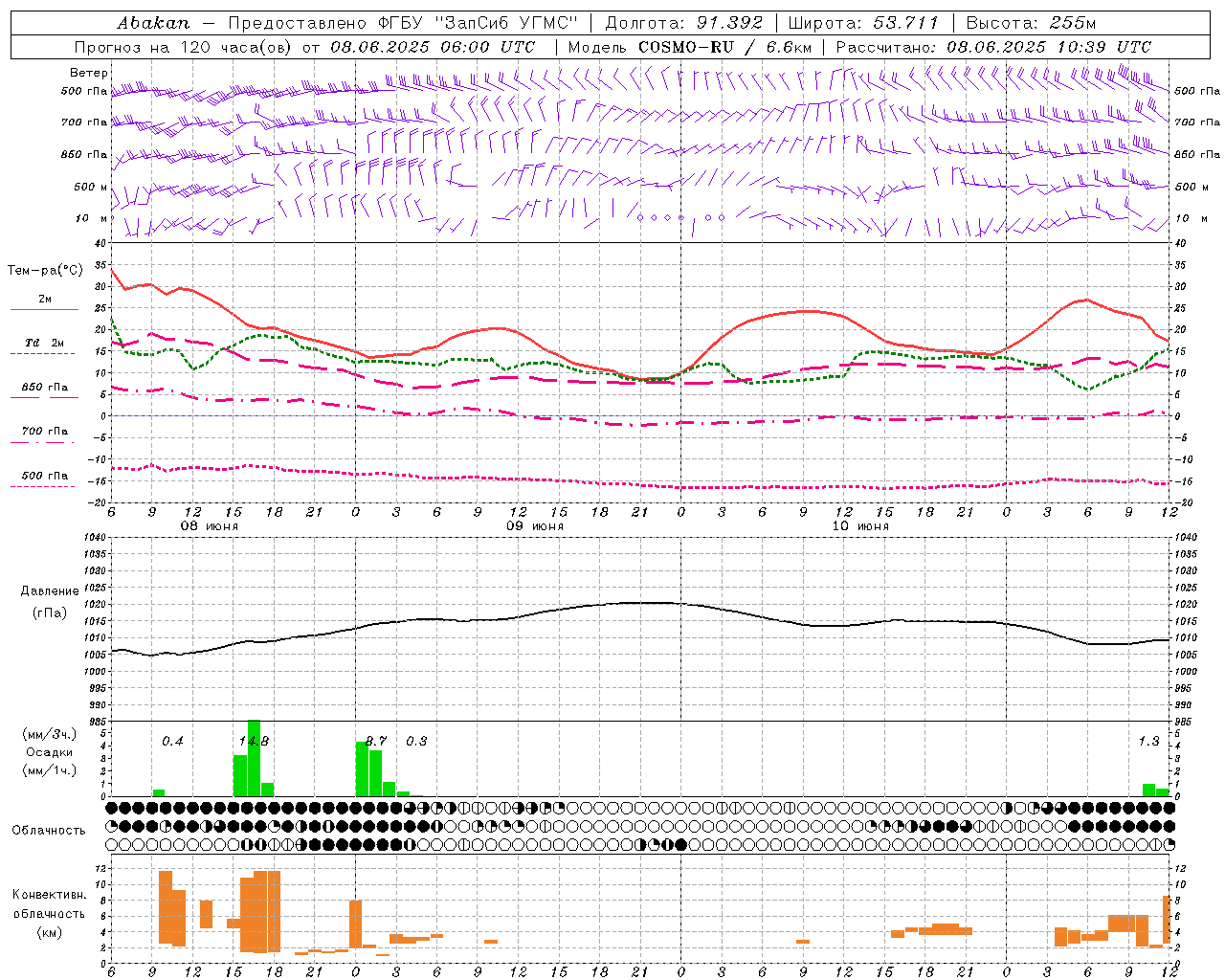
Task: Click the elevation value "Высота: 255м"
Action: [1031, 22]
